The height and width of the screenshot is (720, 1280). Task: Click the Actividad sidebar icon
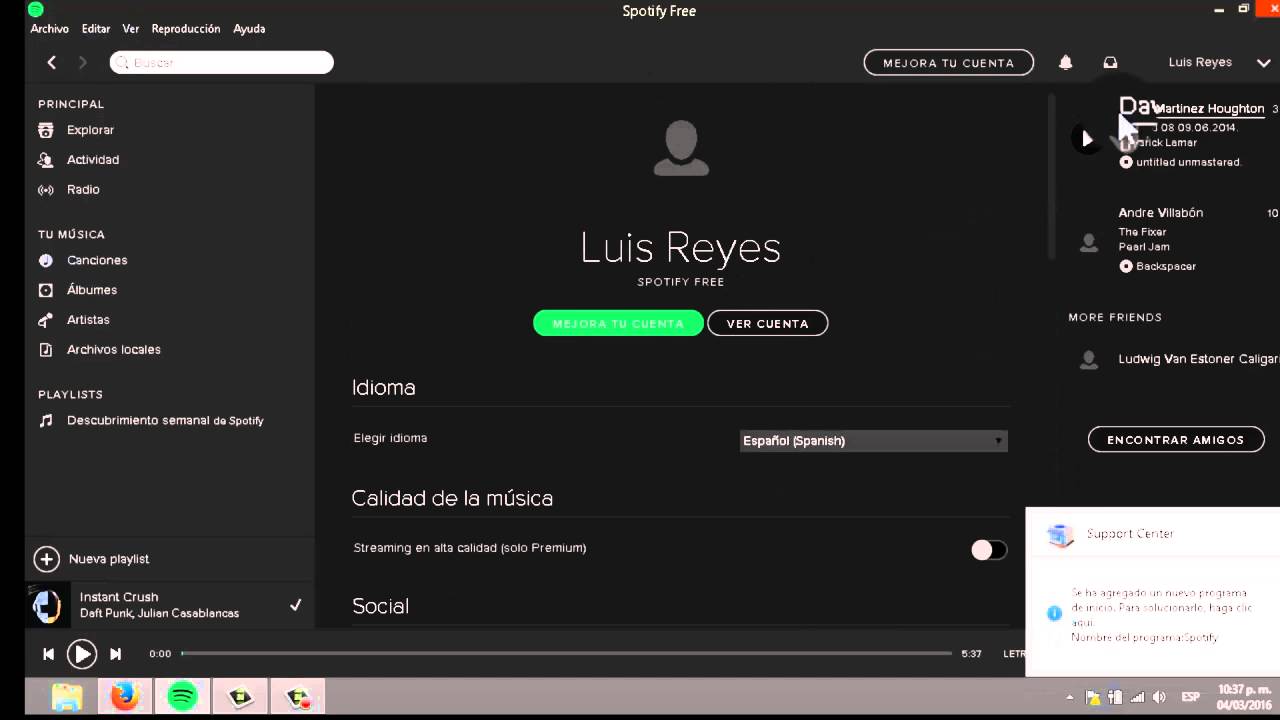tap(45, 160)
